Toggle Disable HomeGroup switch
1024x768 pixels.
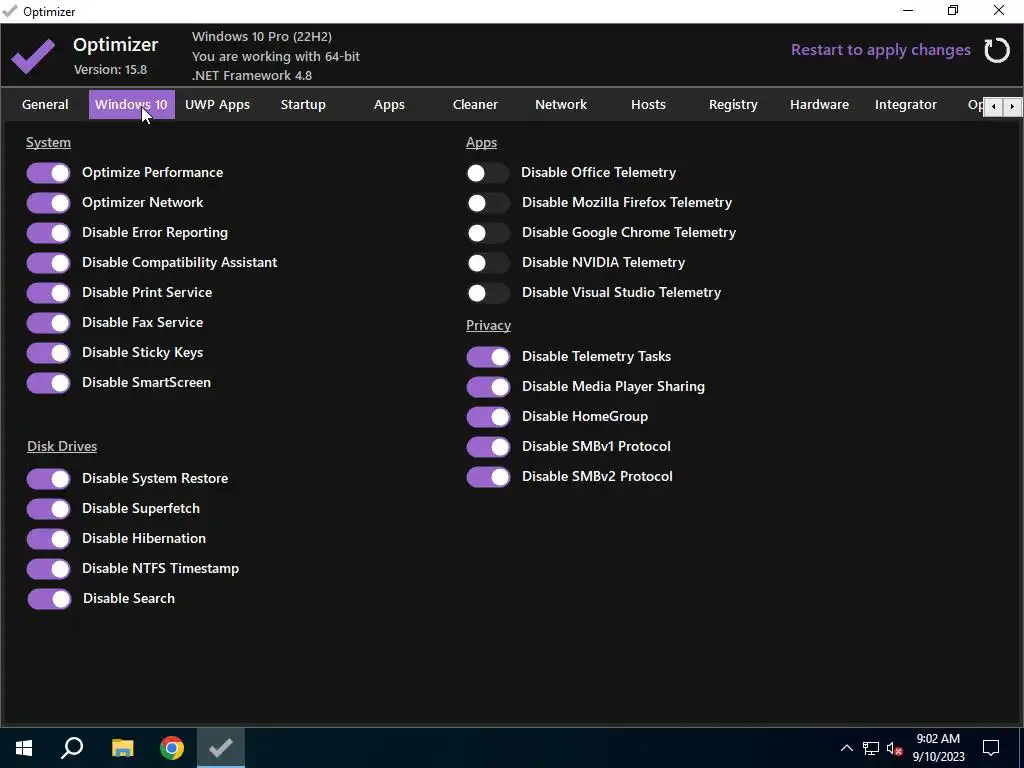click(x=488, y=417)
